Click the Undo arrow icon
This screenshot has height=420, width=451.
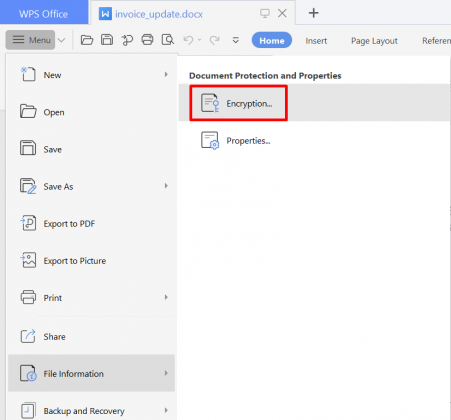tap(189, 40)
